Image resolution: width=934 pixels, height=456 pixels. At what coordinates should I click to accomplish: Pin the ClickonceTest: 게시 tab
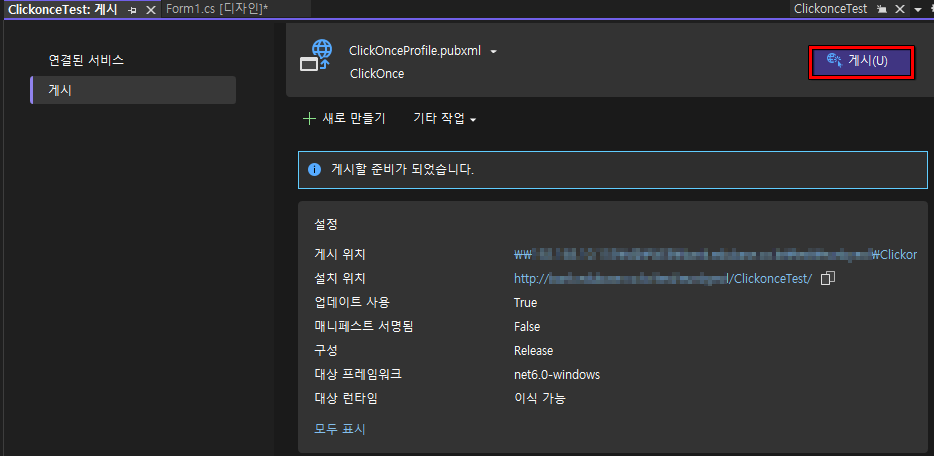133,10
